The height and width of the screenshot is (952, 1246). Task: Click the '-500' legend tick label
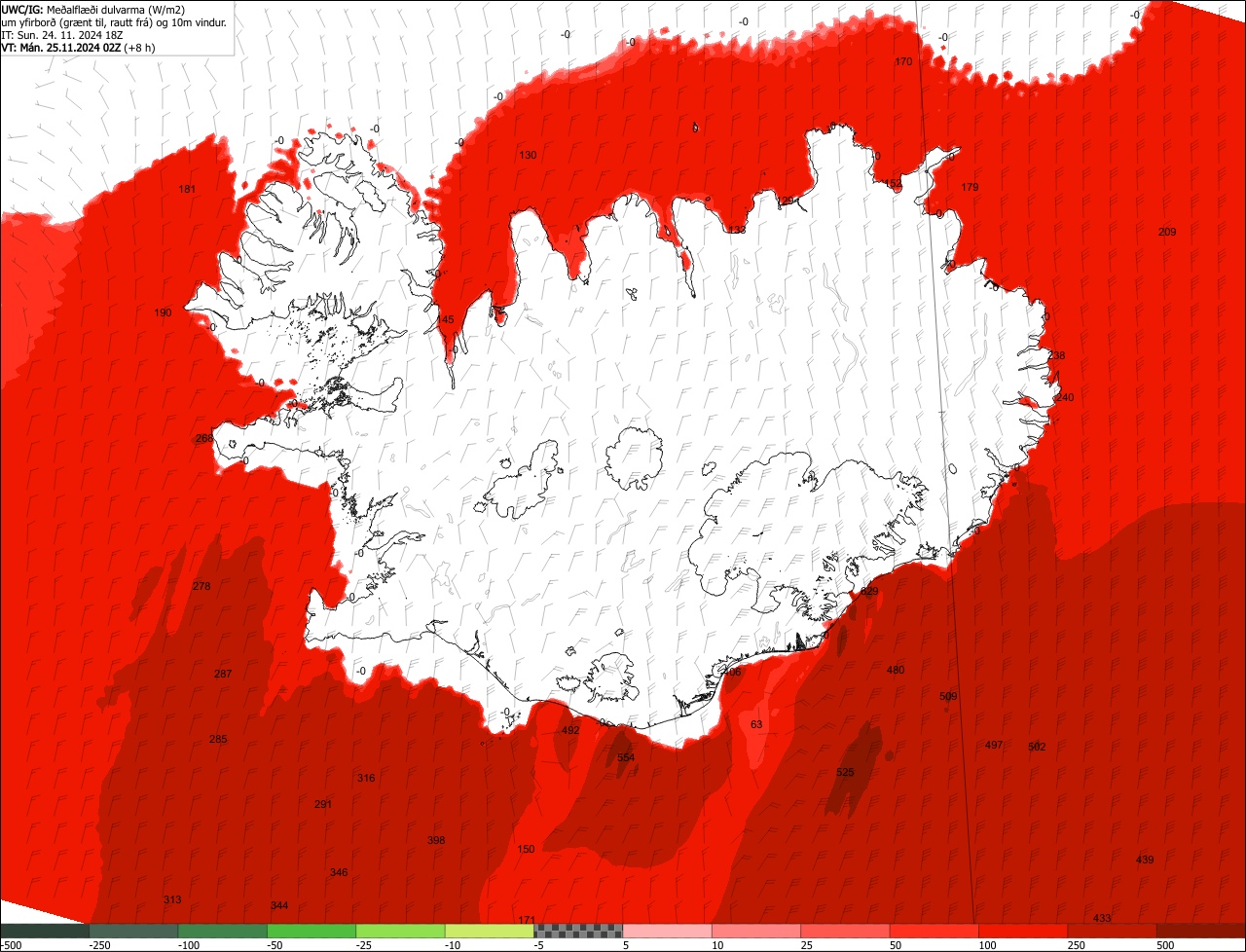coord(12,945)
